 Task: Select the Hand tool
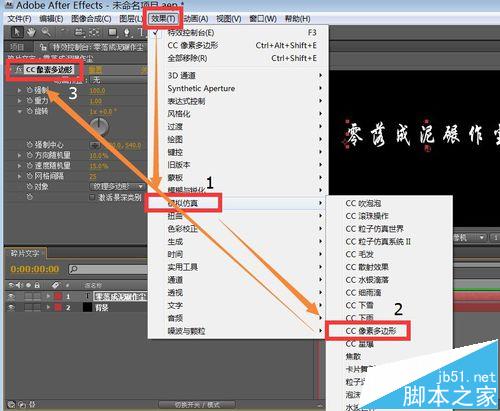(32, 32)
